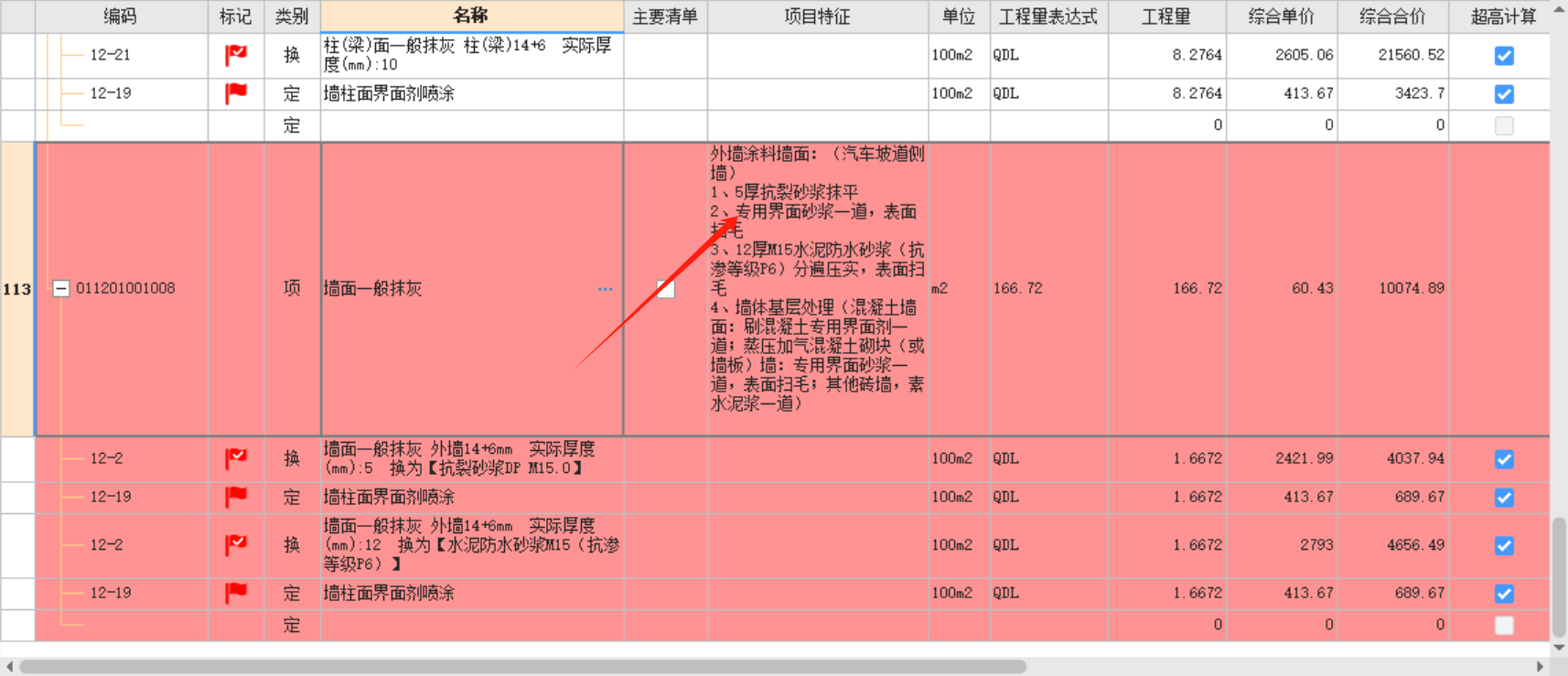Click the 主要清单 column header

(665, 16)
